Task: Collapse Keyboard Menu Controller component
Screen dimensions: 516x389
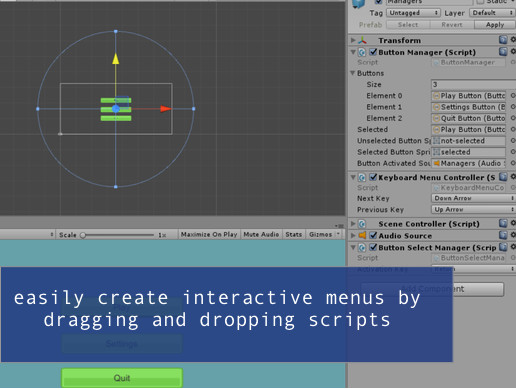Action: (x=353, y=177)
